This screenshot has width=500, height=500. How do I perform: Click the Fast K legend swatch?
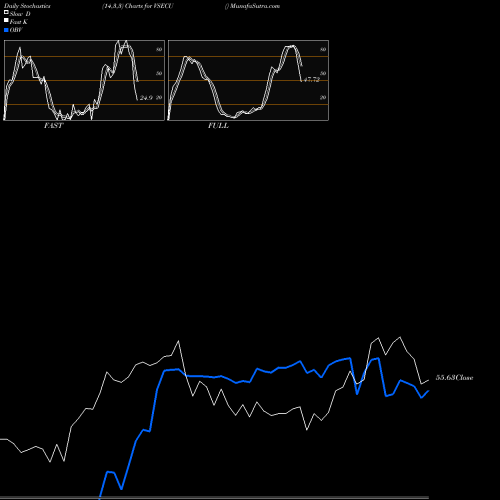(6, 20)
